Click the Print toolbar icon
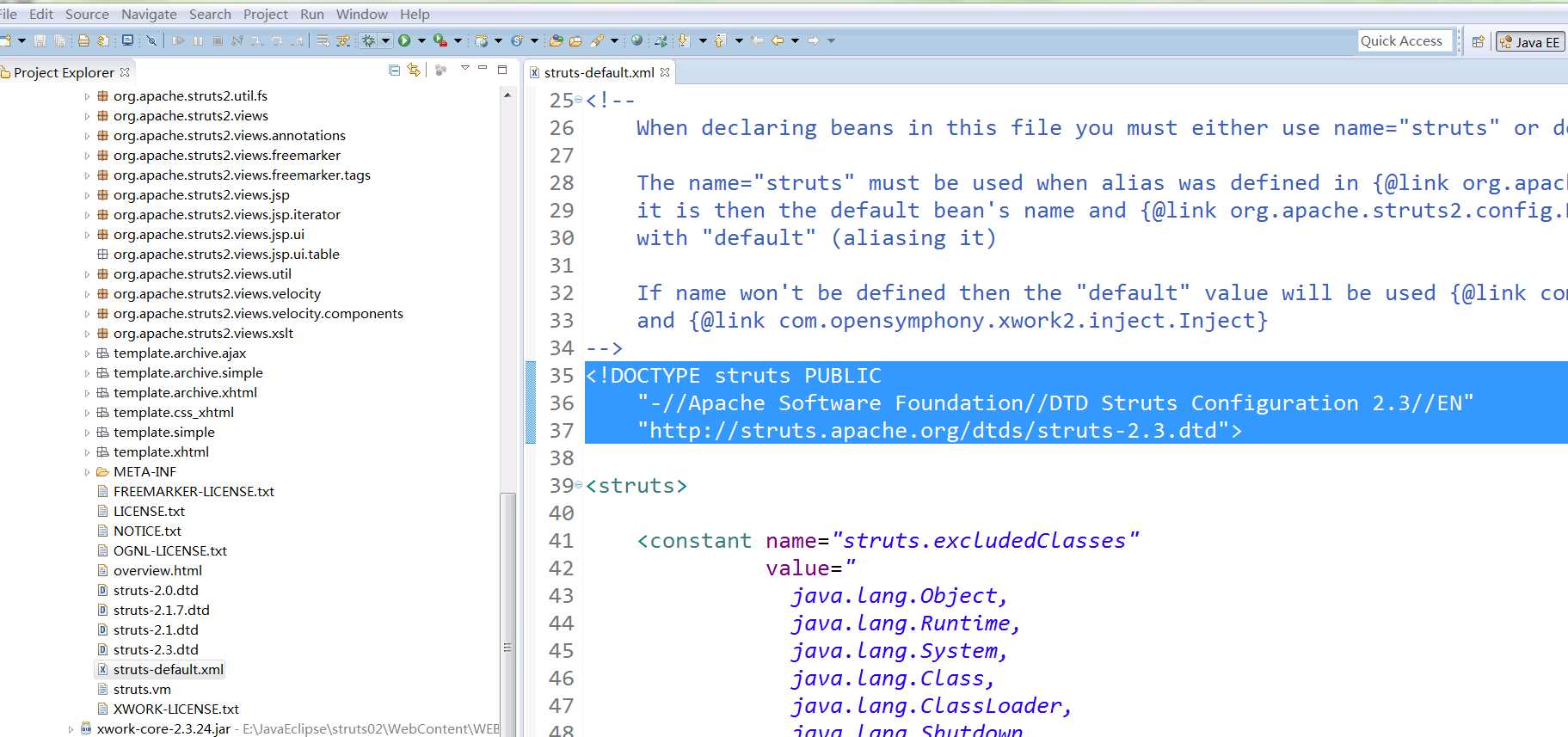1568x737 pixels. 83,40
